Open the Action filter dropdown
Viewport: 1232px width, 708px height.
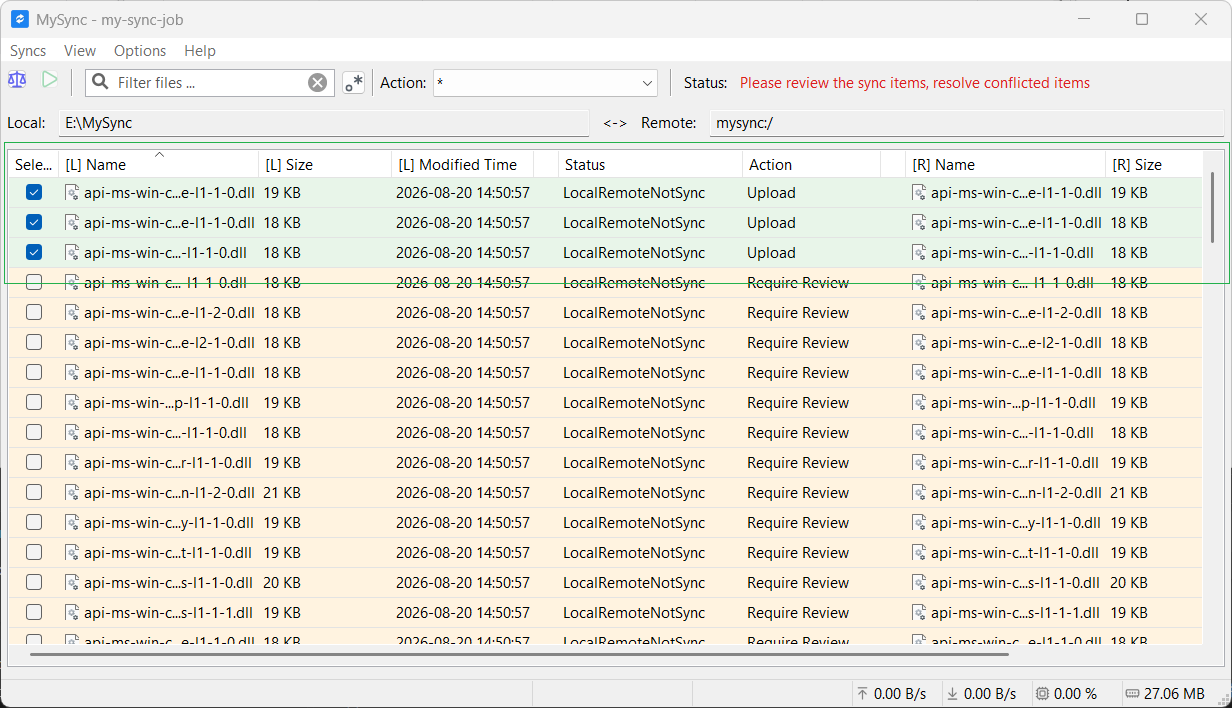545,83
